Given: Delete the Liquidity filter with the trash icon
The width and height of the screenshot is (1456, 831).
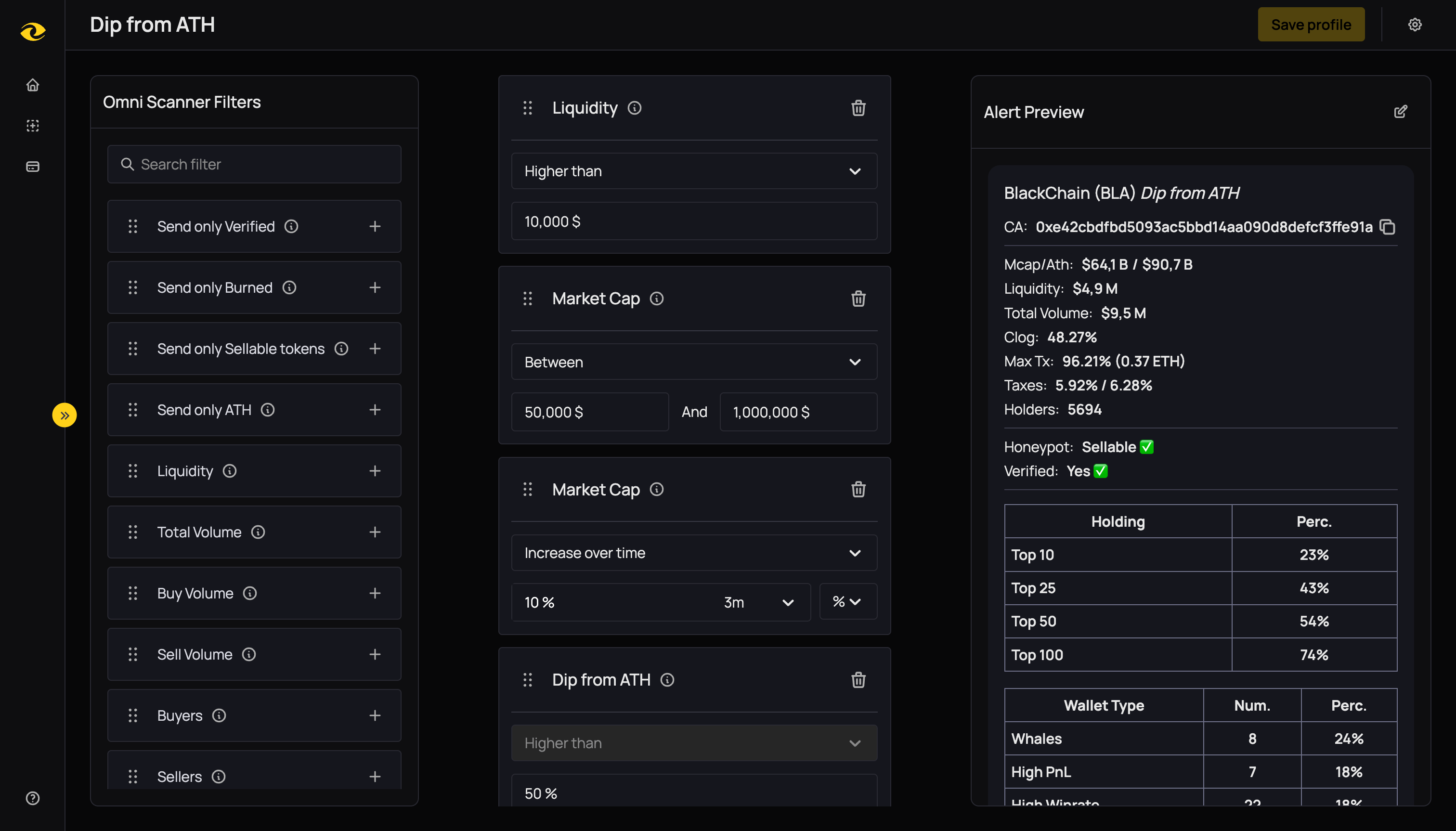Looking at the screenshot, I should (x=858, y=108).
